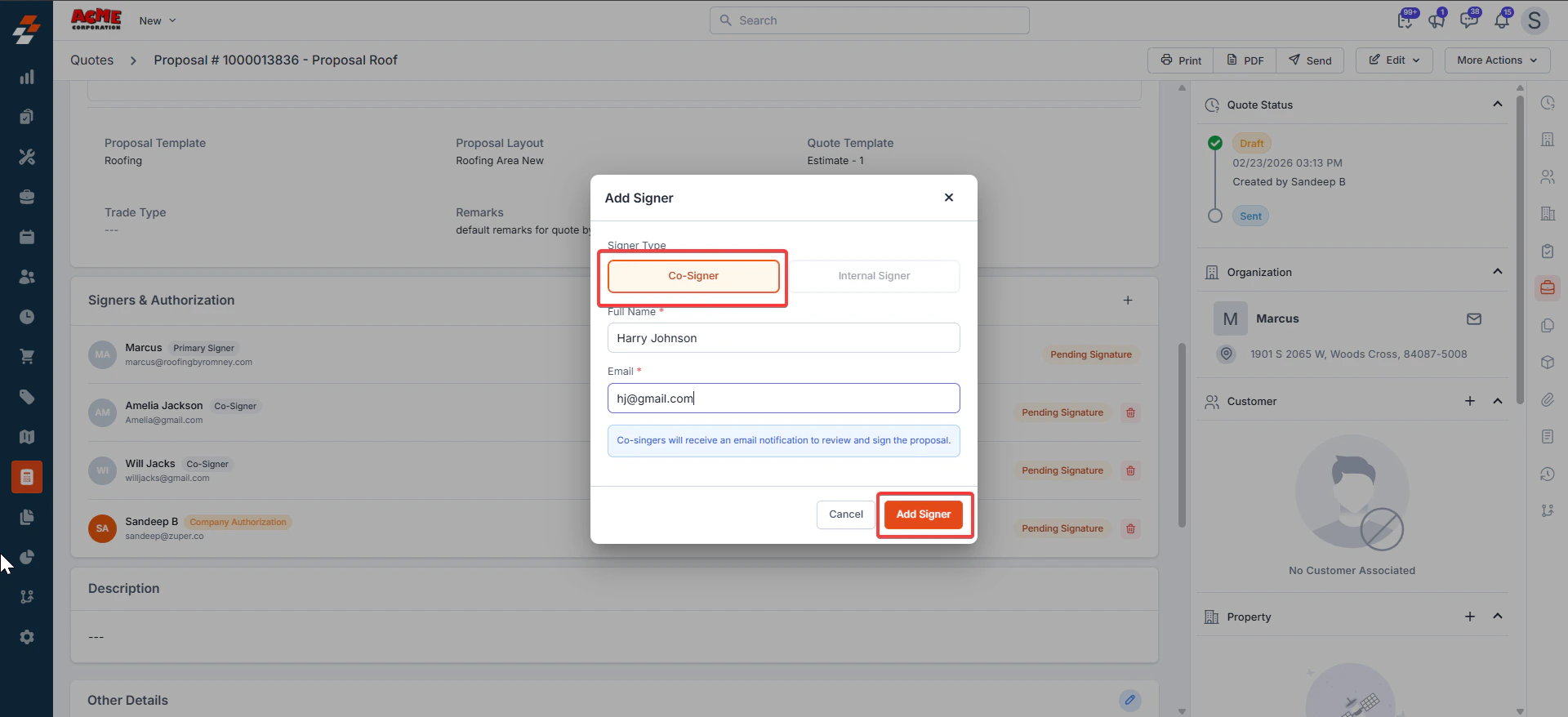
Task: Click the right panel vertical scrollbar
Action: click(x=1520, y=249)
